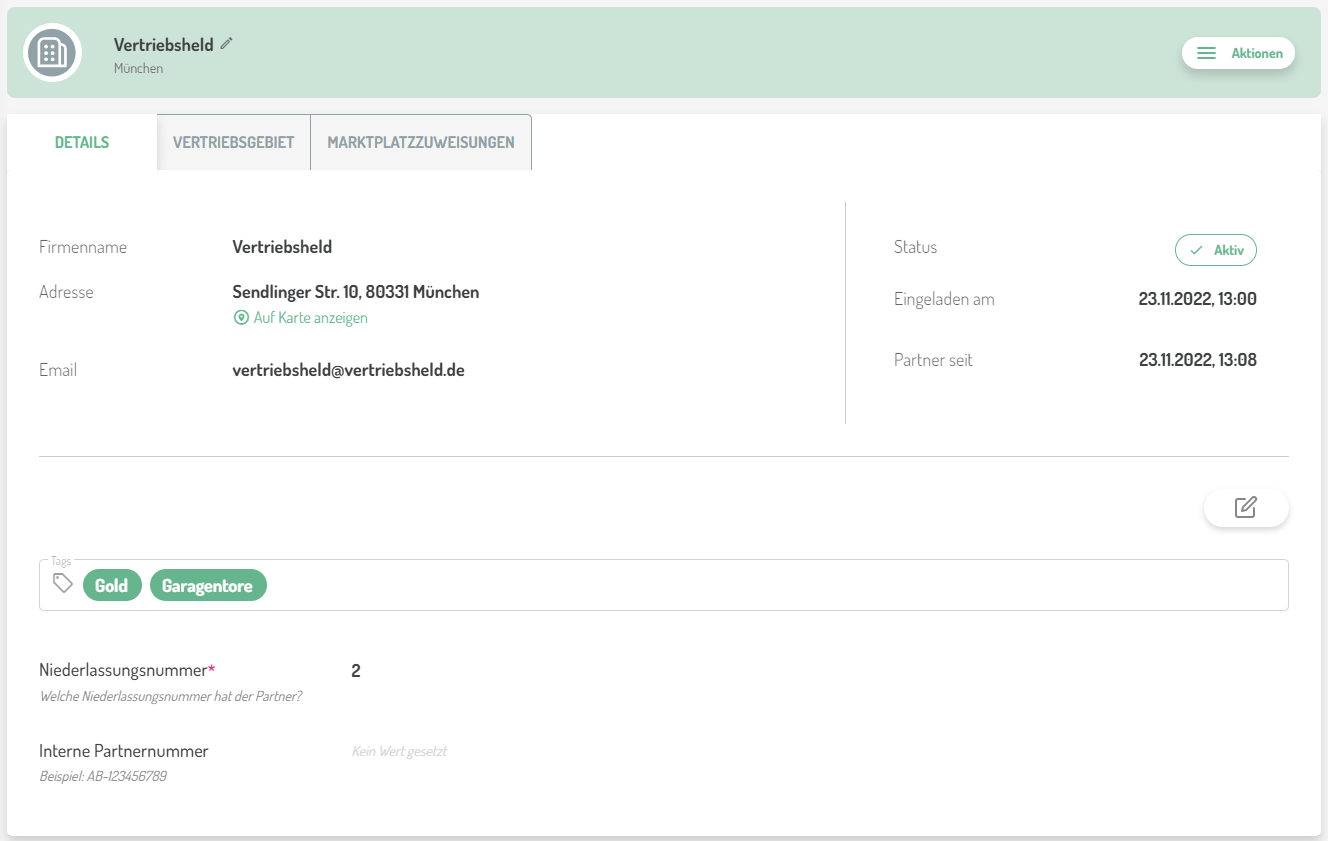Image resolution: width=1328 pixels, height=841 pixels.
Task: Select the Garagentore tag chip
Action: click(208, 586)
